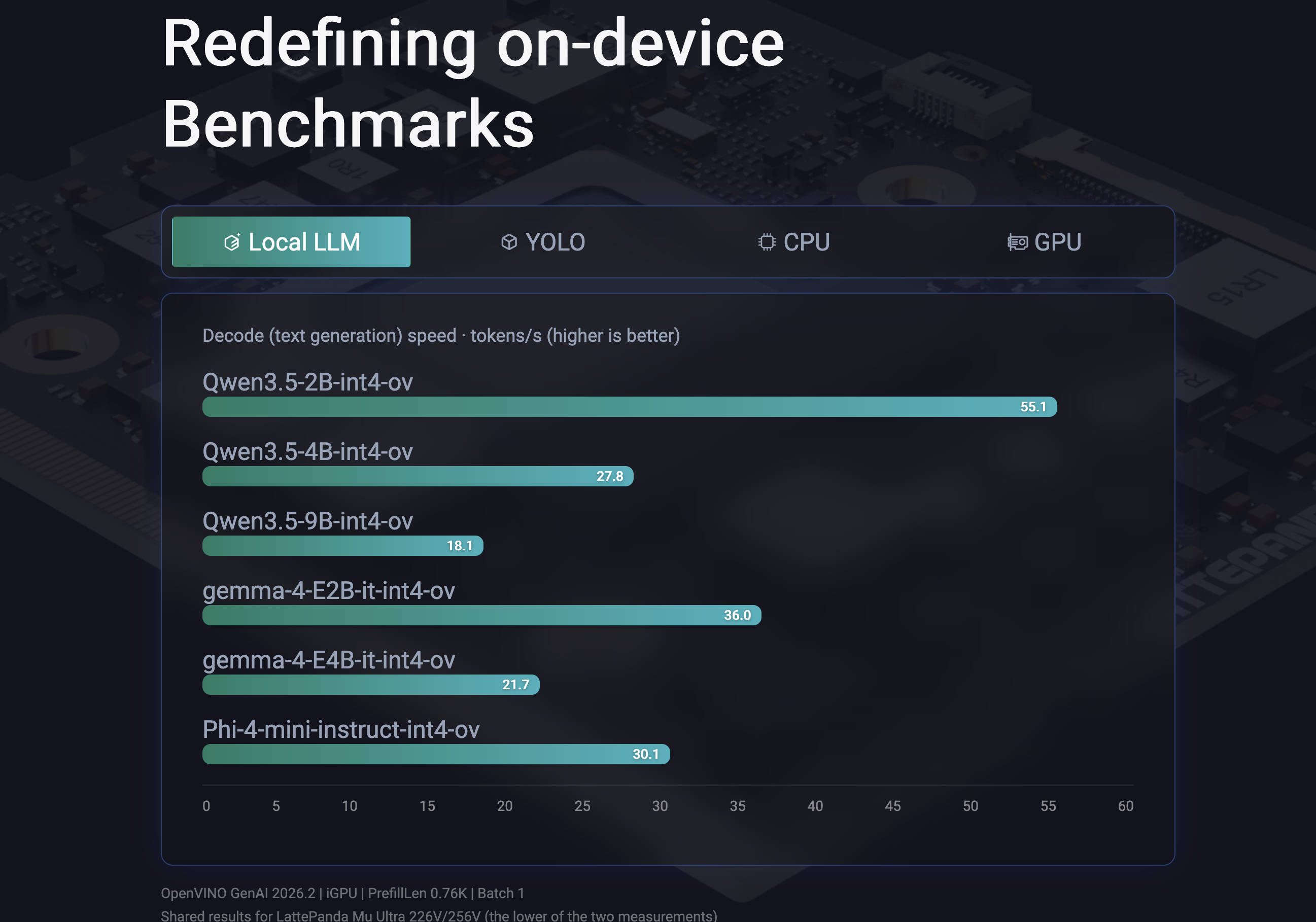Click the Qwen3.5-2B-int4-ov bar

[630, 407]
